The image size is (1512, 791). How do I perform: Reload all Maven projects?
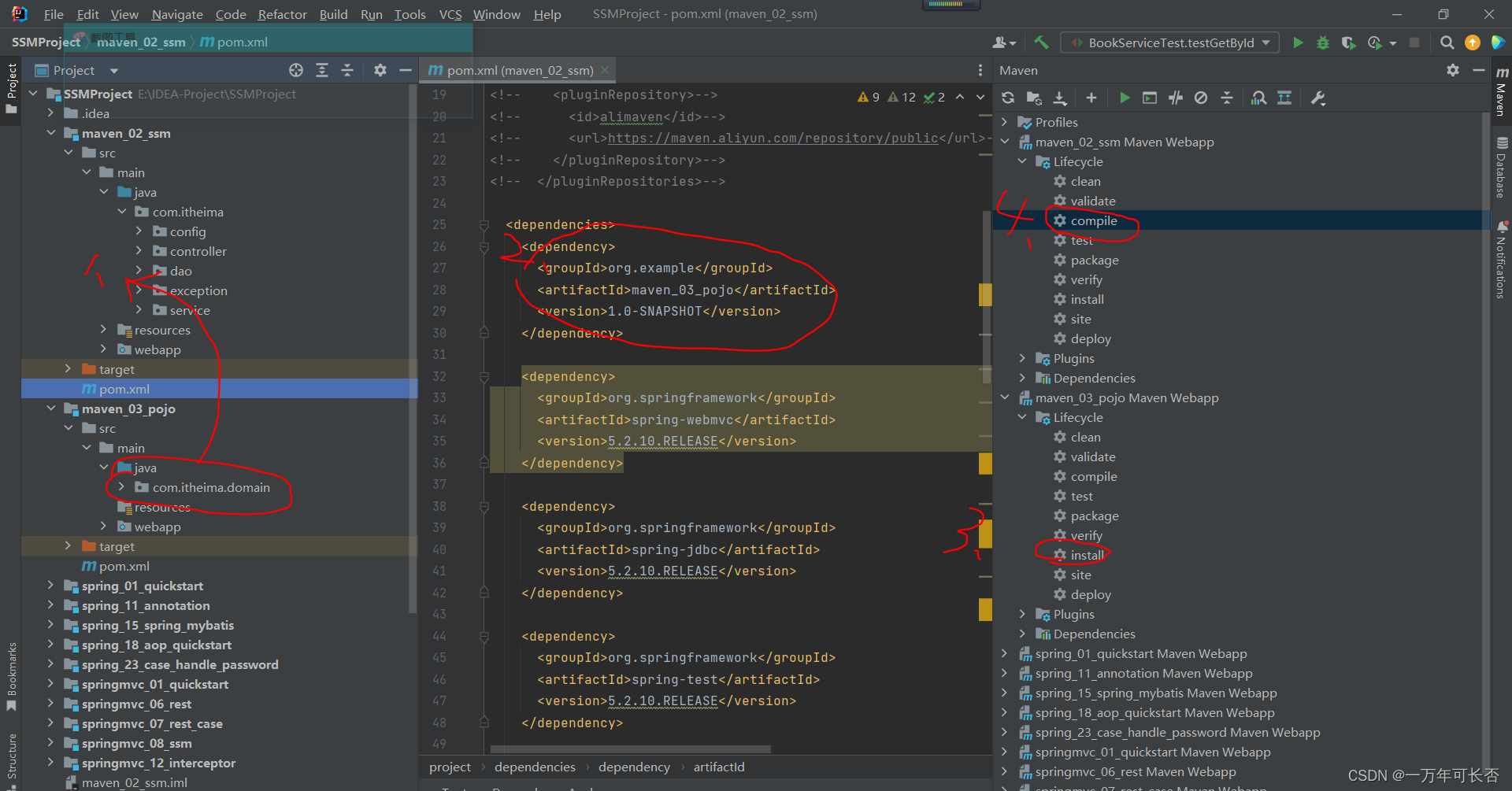1008,98
